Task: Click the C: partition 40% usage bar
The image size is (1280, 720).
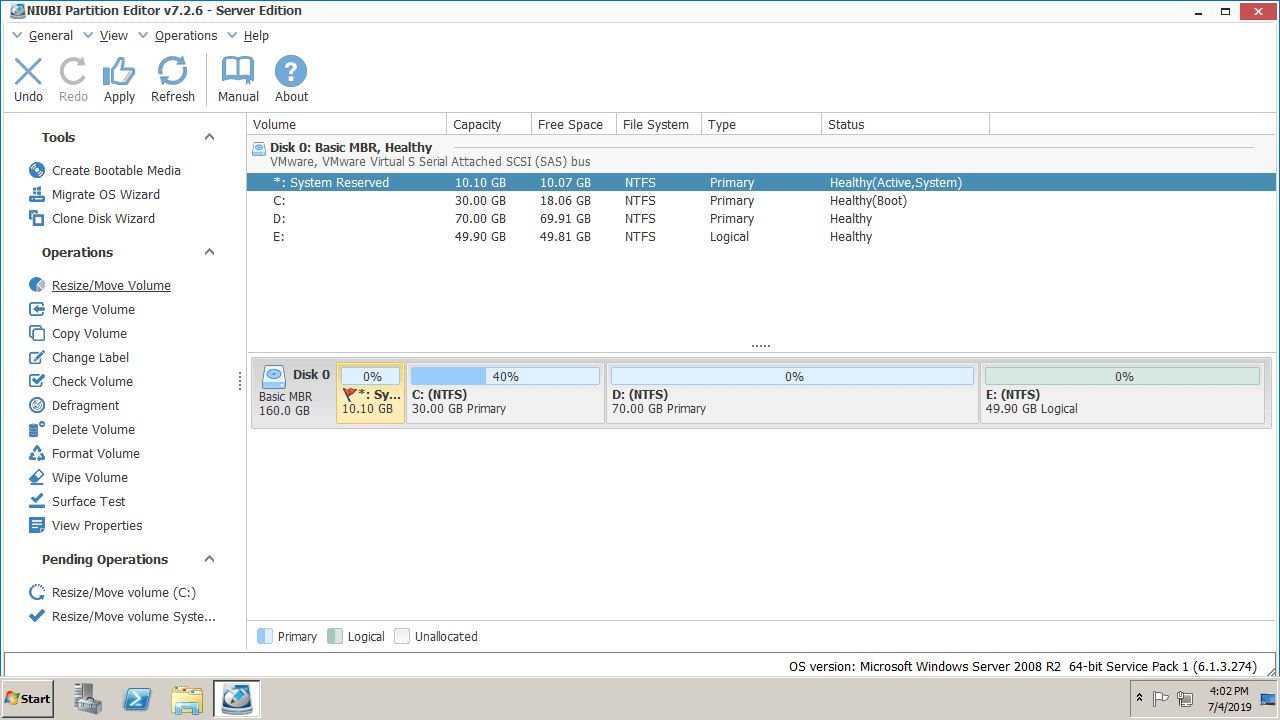Action: click(505, 377)
